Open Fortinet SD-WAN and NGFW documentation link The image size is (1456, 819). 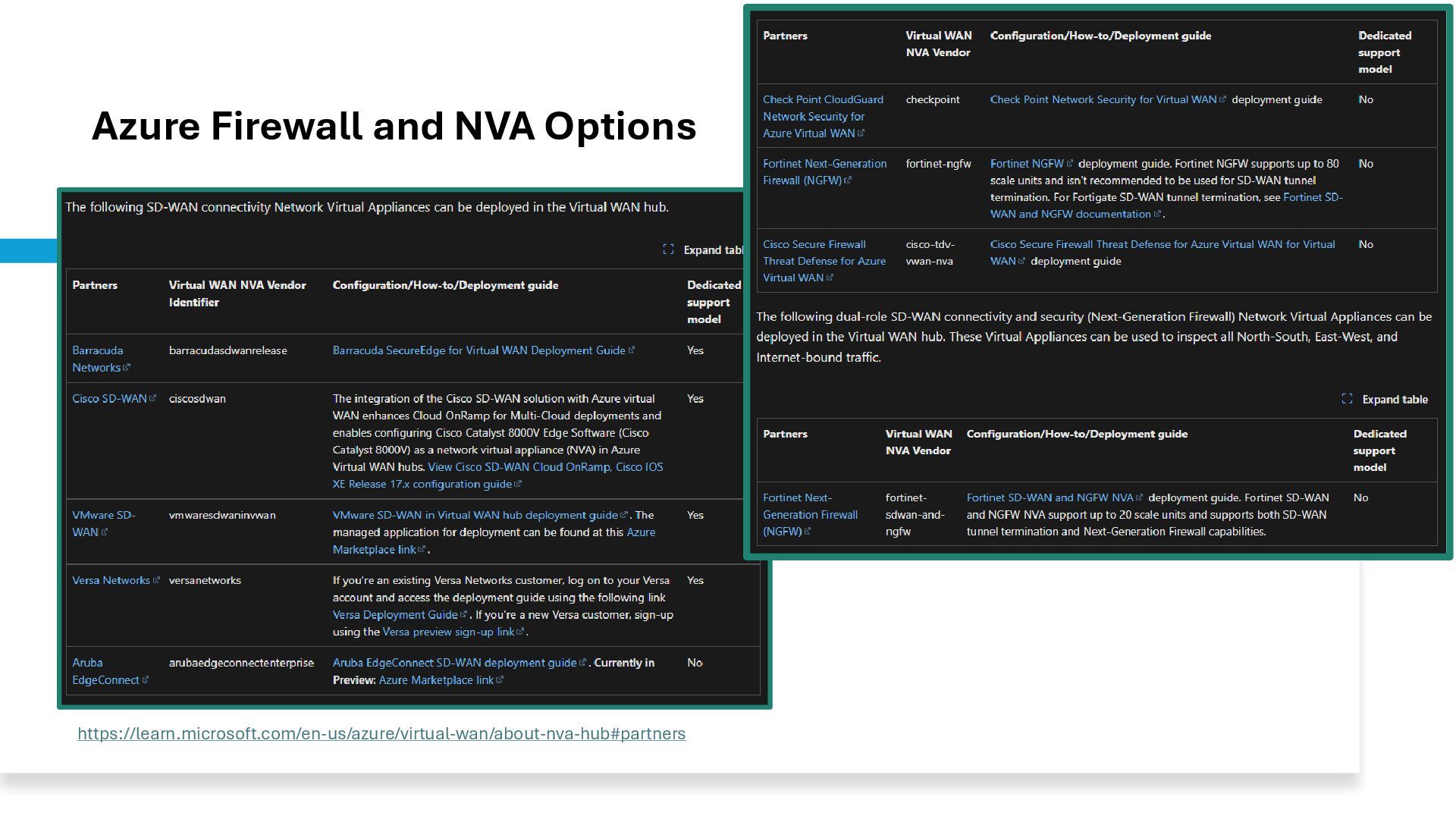coord(1166,206)
